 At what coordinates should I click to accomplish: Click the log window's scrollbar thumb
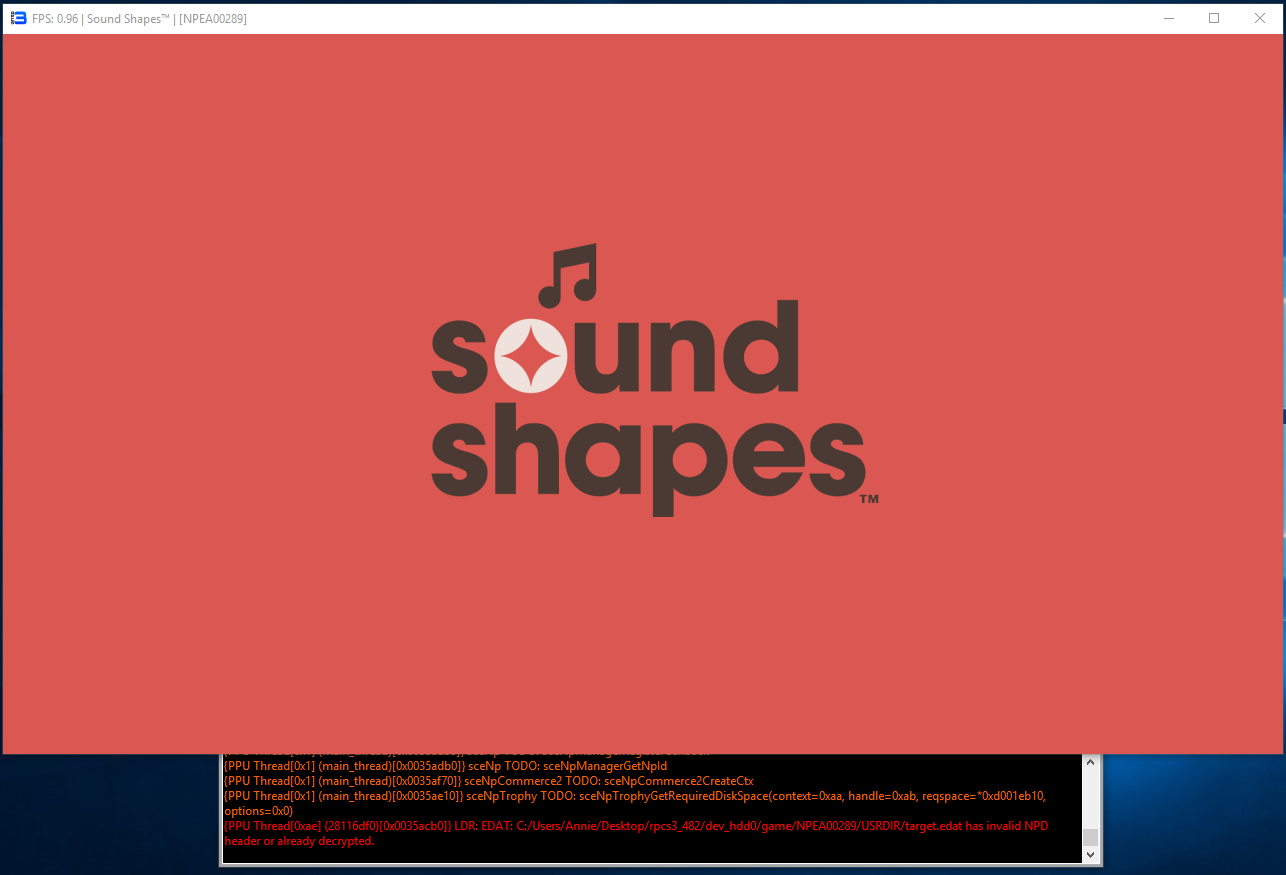pos(1091,838)
